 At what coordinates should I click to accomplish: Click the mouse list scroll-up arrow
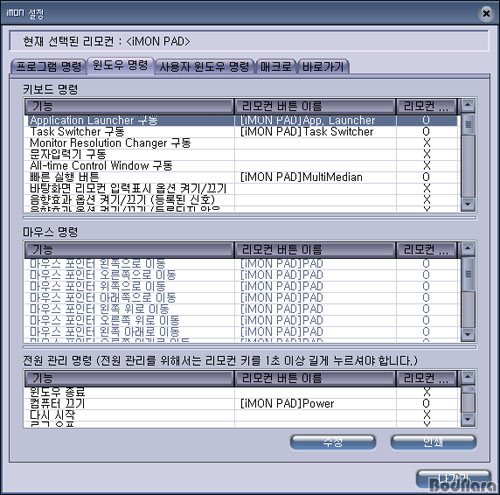point(468,248)
